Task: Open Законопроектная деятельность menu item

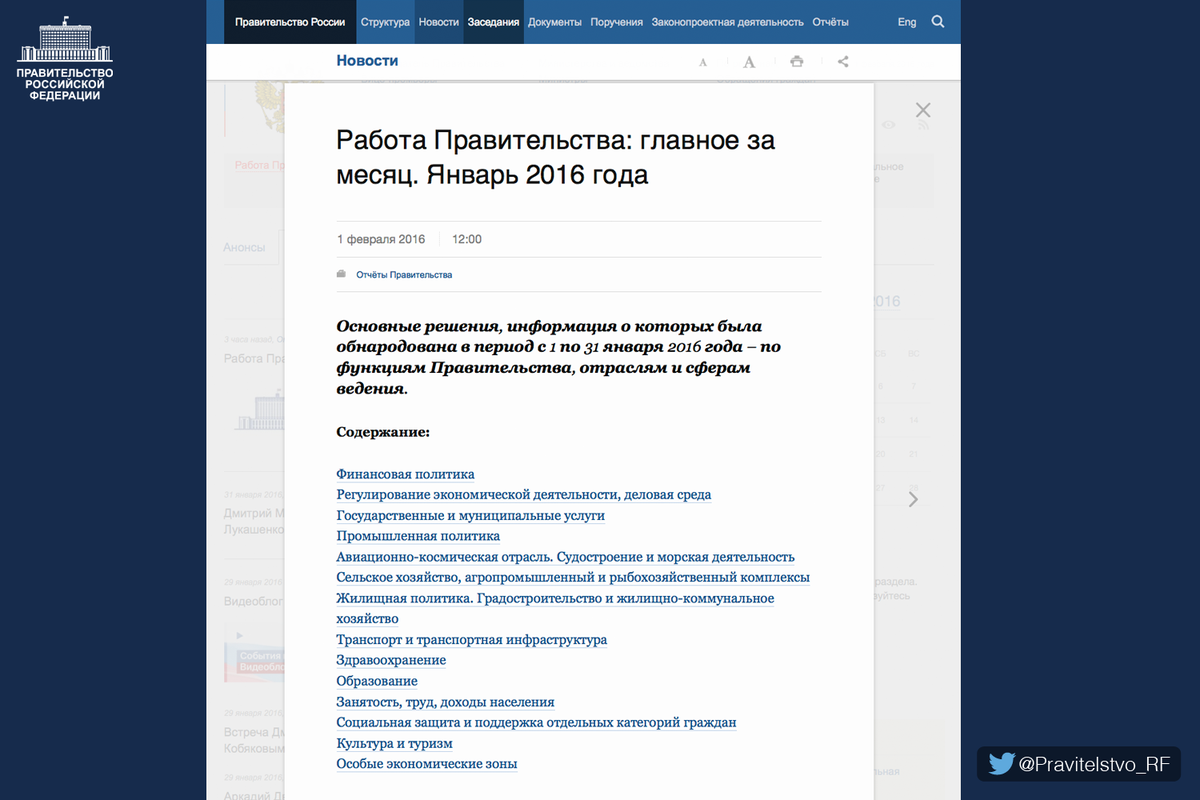Action: 727,22
